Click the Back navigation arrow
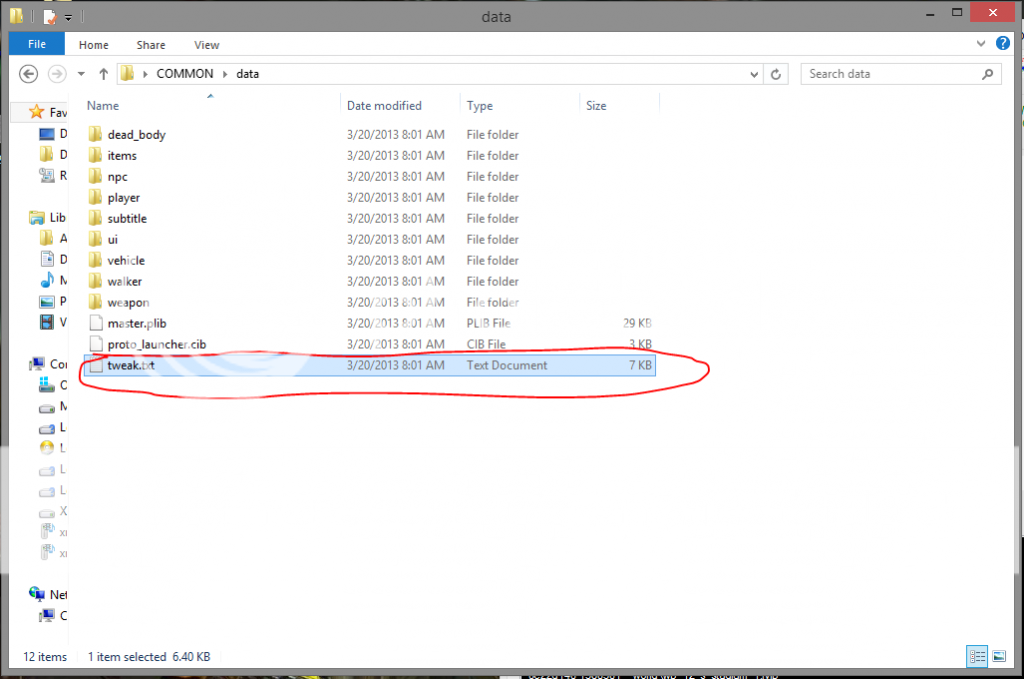Viewport: 1024px width, 679px height. coord(29,74)
